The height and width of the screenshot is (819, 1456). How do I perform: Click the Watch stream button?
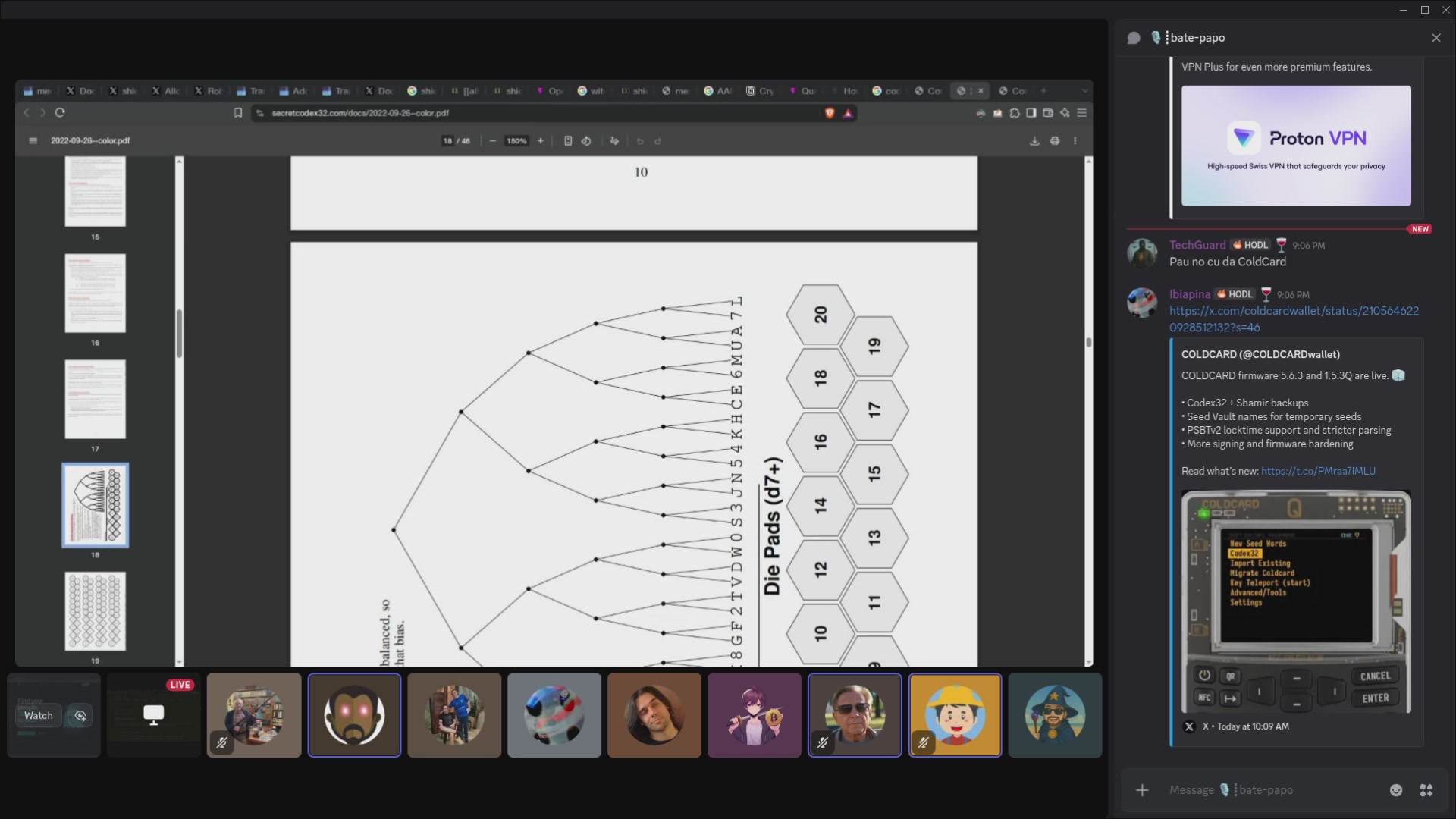click(x=39, y=716)
